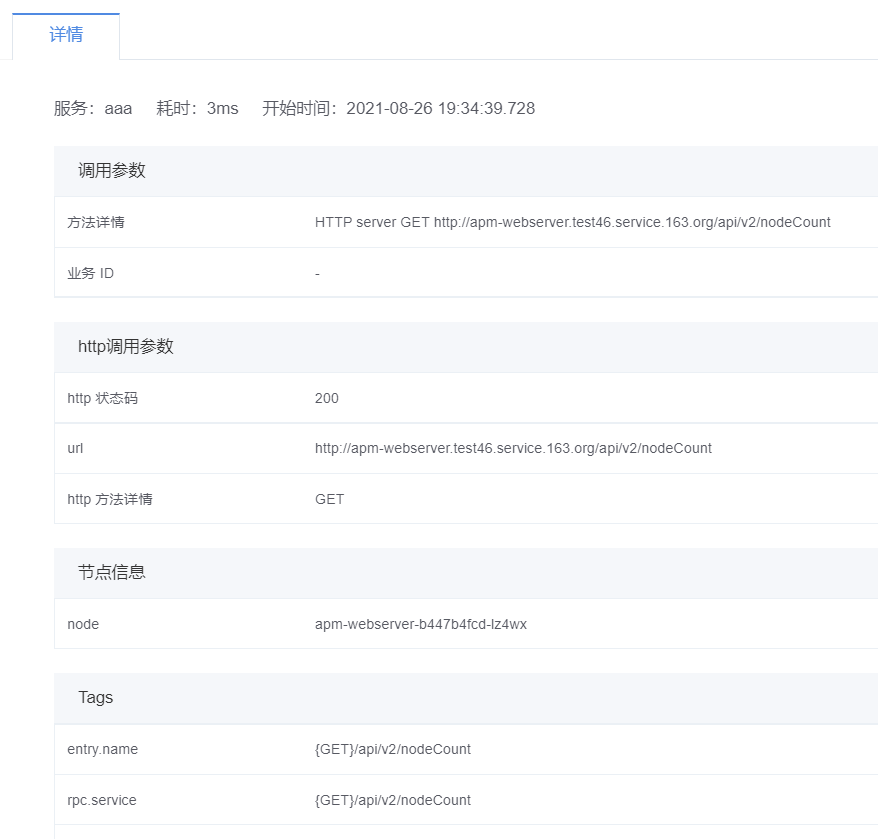Image resolution: width=878 pixels, height=839 pixels.
Task: Click the url value in http调用参数
Action: click(x=513, y=449)
